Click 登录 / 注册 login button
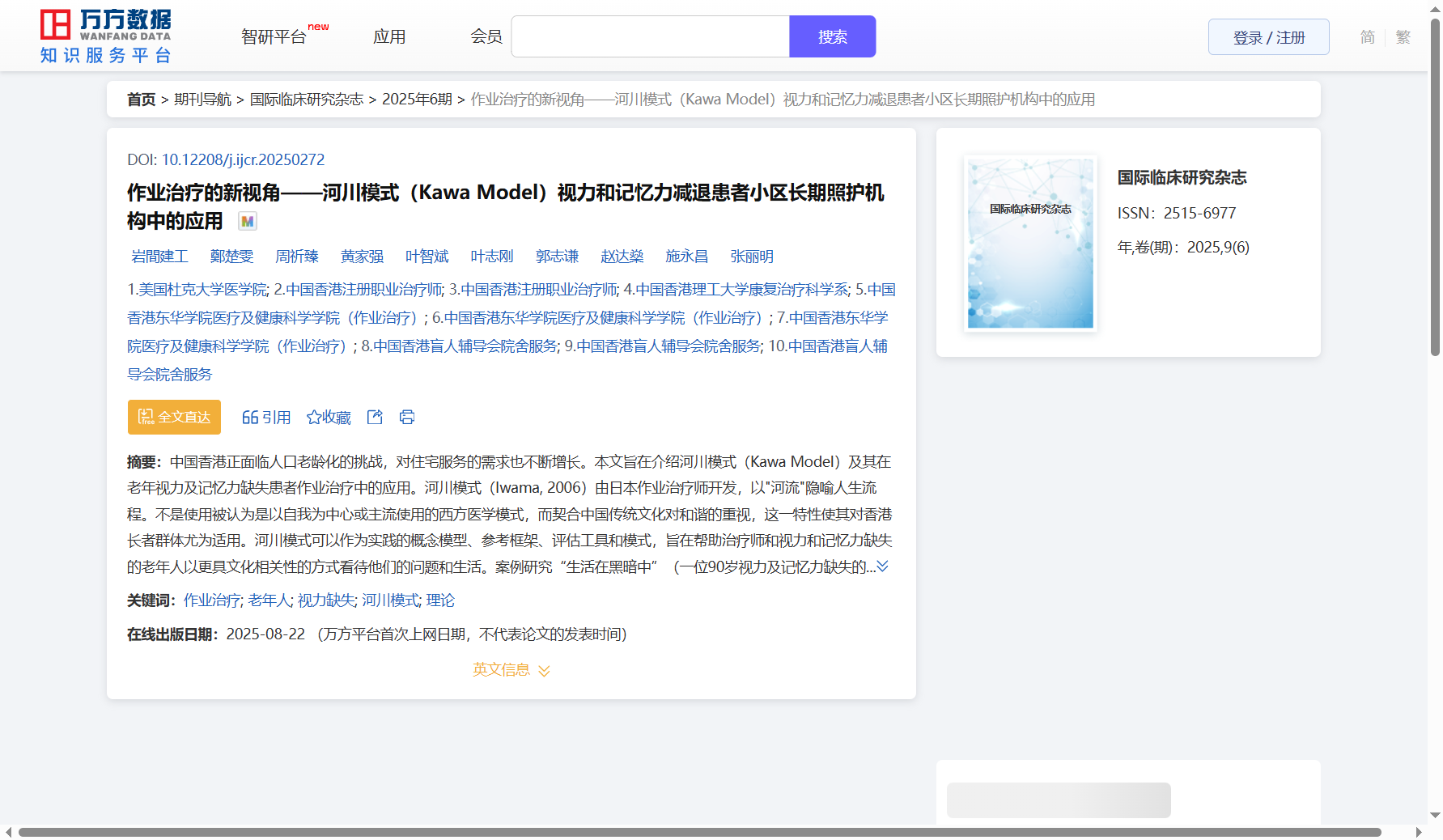Image resolution: width=1443 pixels, height=840 pixels. tap(1268, 37)
